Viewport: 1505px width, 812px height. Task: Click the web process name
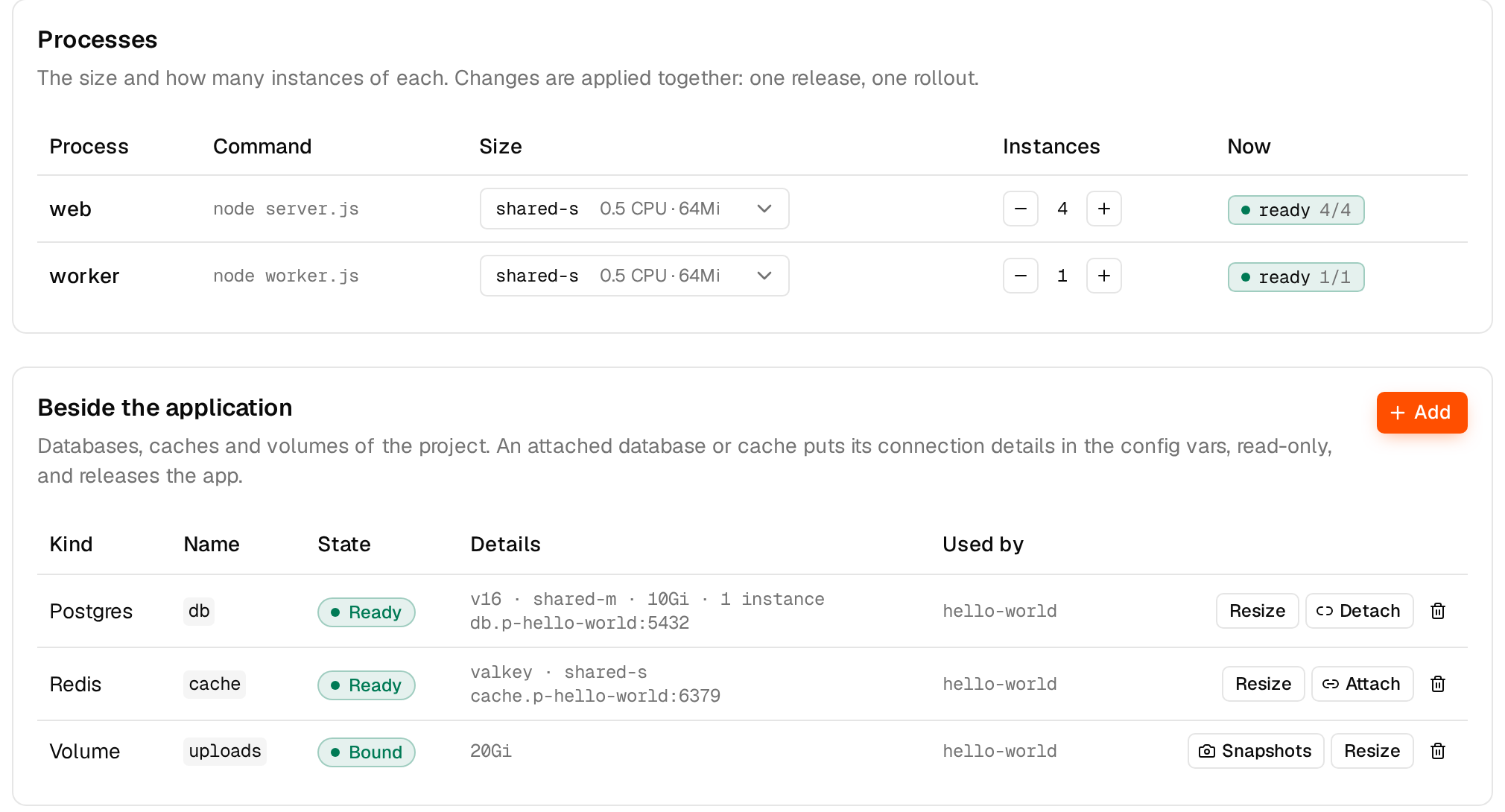[x=71, y=209]
